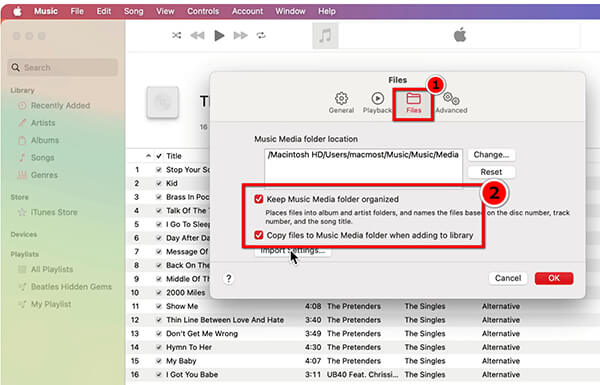Click the magnifier icon in search
Screen dimensions: 600x385
(15, 68)
